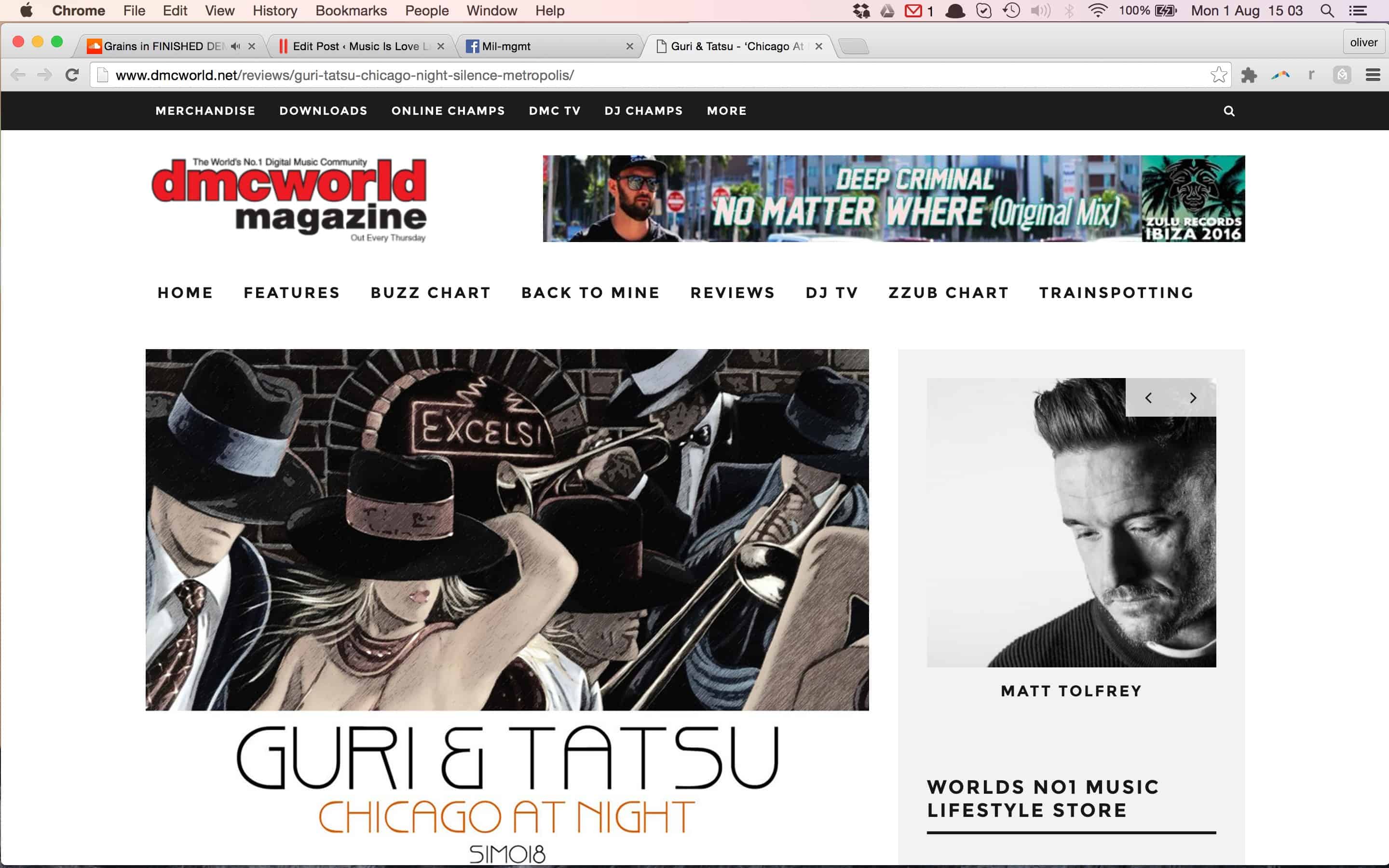Click the grey square extension icon
The width and height of the screenshot is (1389, 868).
pyautogui.click(x=1342, y=75)
